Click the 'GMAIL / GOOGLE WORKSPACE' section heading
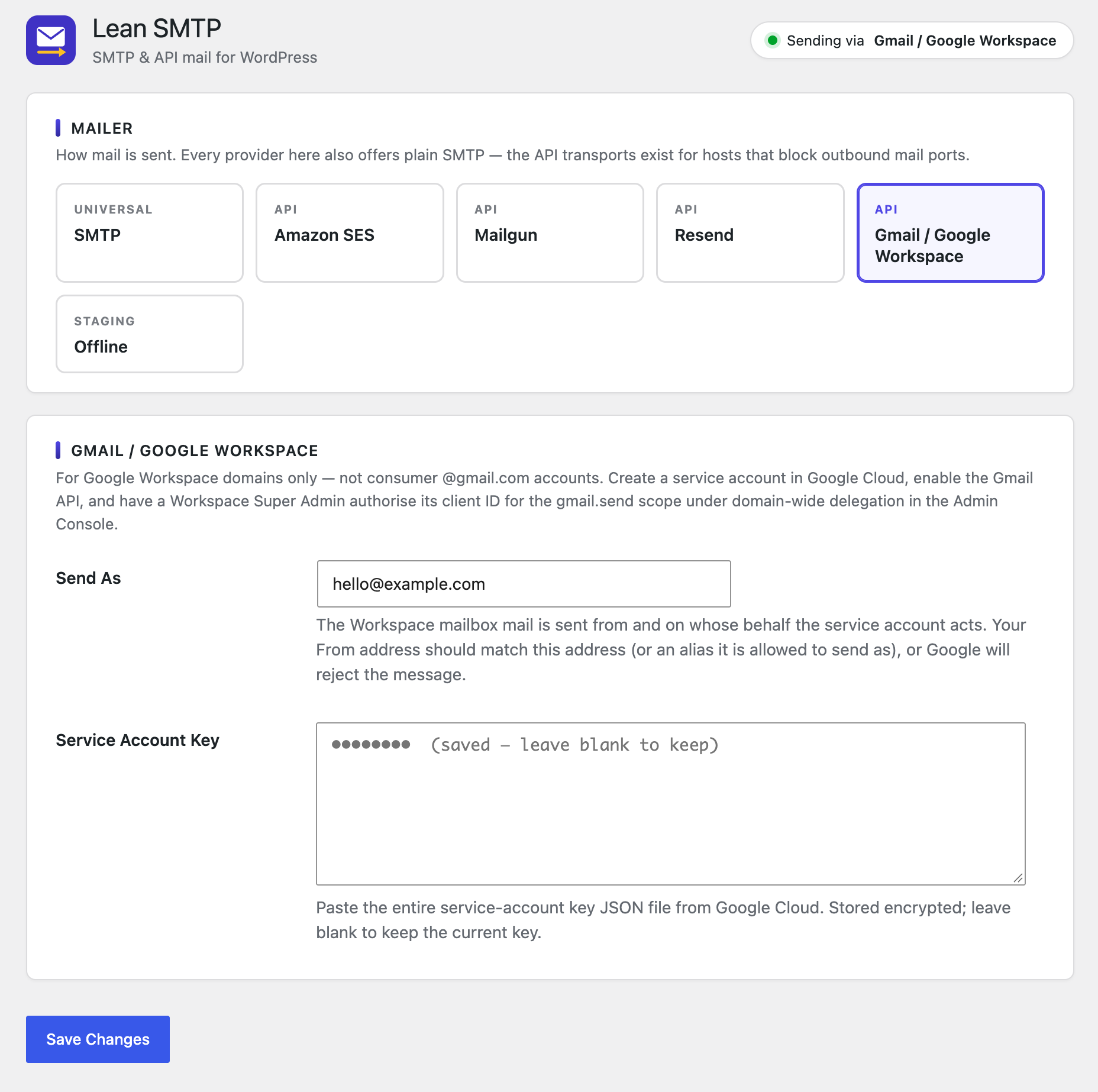This screenshot has height=1092, width=1098. click(195, 451)
